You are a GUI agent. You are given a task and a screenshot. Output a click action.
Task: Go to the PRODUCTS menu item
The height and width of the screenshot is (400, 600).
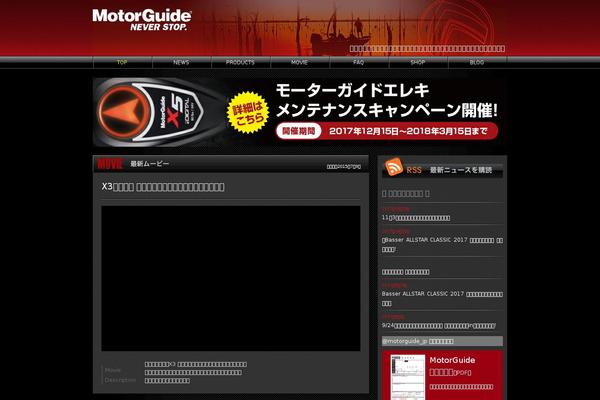point(240,62)
